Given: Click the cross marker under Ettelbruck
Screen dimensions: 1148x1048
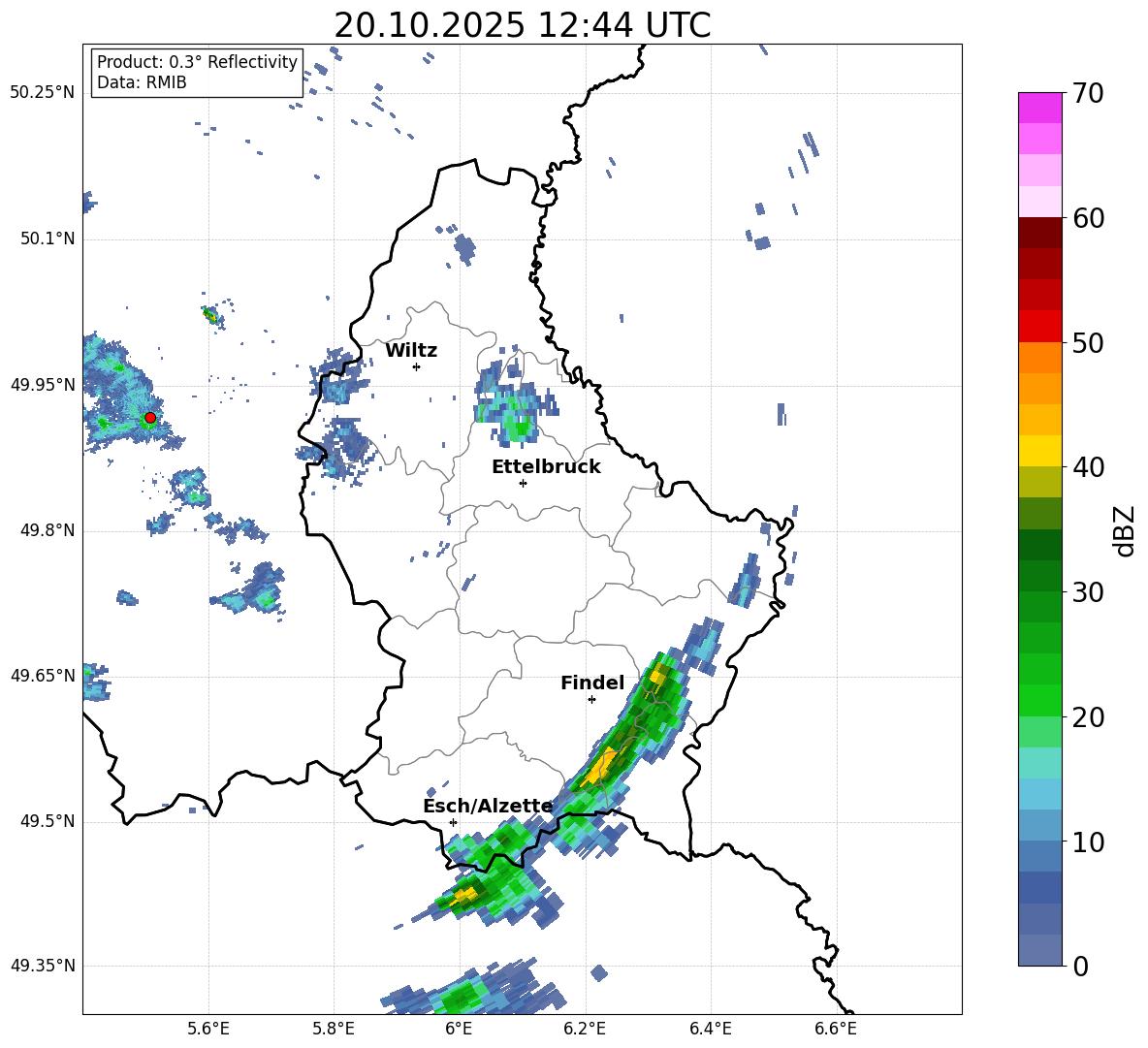Looking at the screenshot, I should (523, 483).
